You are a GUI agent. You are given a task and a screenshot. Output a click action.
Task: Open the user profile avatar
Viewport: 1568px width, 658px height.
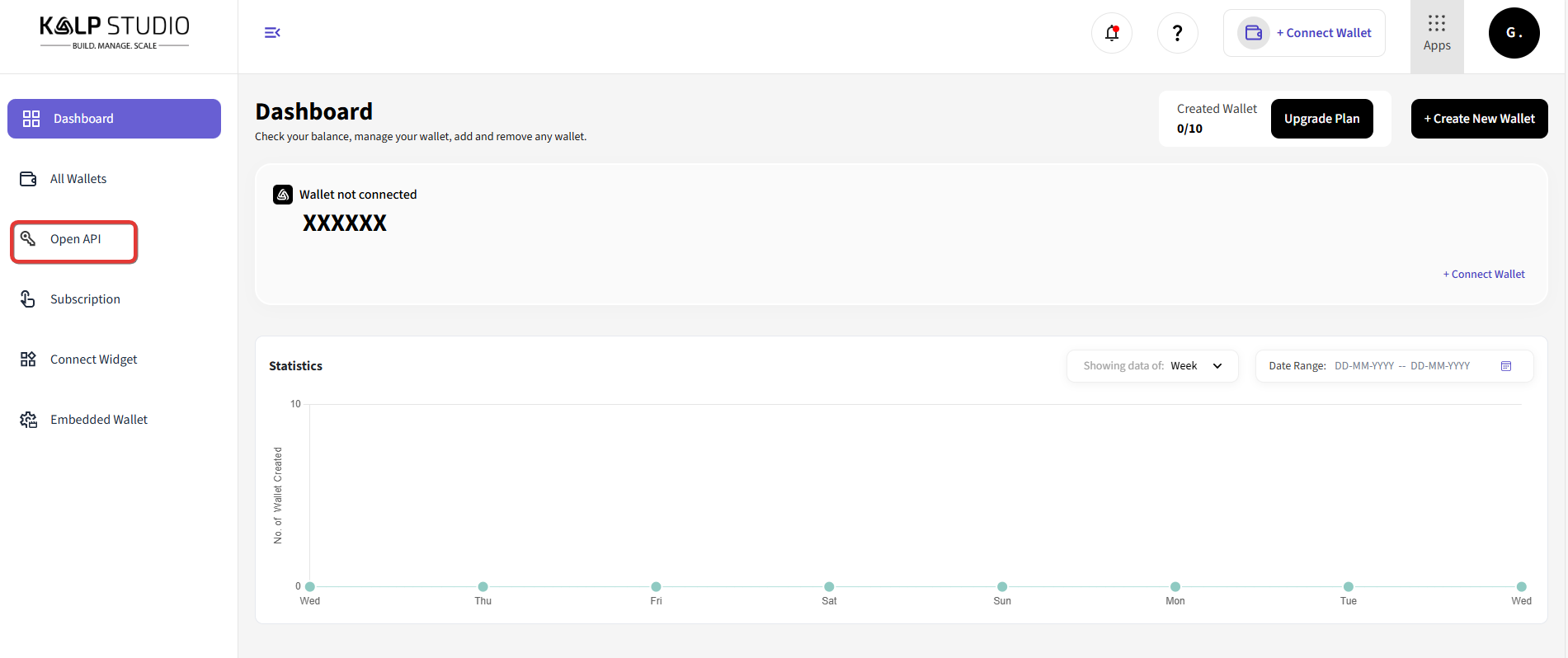pyautogui.click(x=1513, y=33)
